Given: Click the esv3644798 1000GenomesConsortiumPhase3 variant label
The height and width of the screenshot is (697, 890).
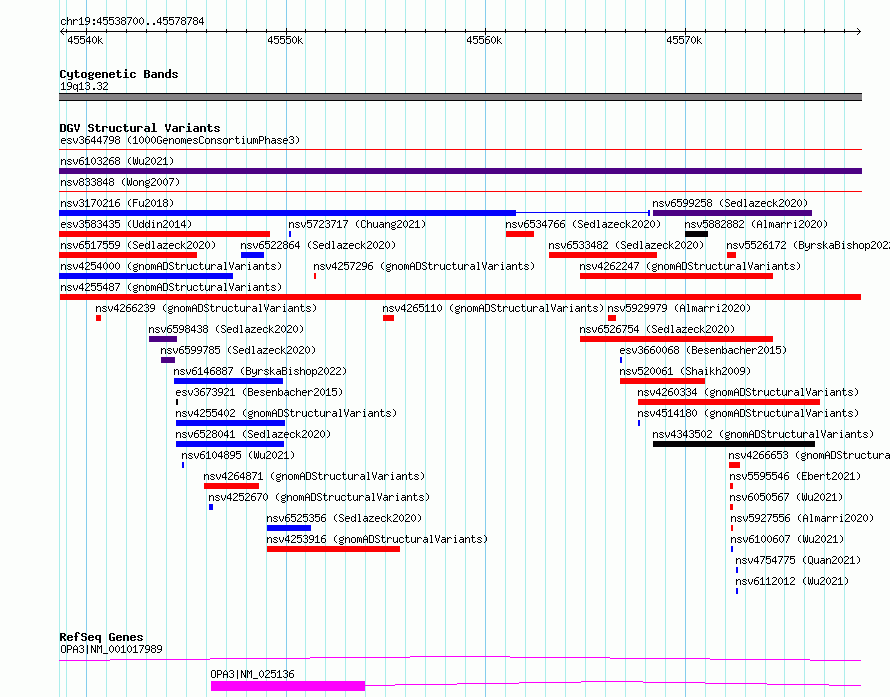Looking at the screenshot, I should pyautogui.click(x=180, y=140).
